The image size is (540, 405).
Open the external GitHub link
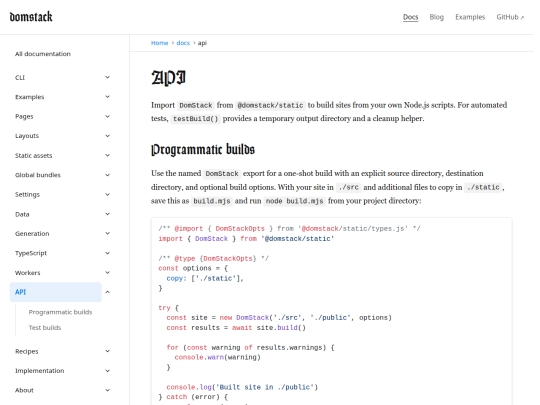click(510, 17)
